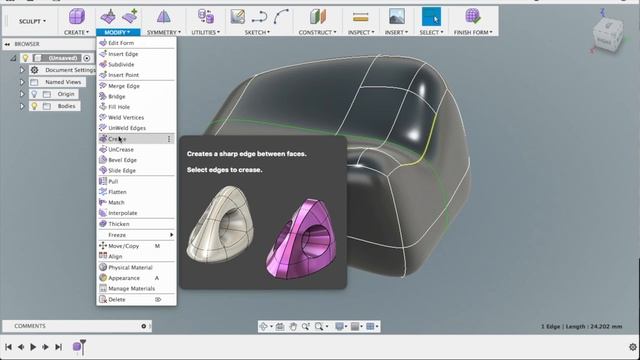Image resolution: width=640 pixels, height=360 pixels.
Task: Open the SYMMETRY menu label
Action: click(x=164, y=32)
